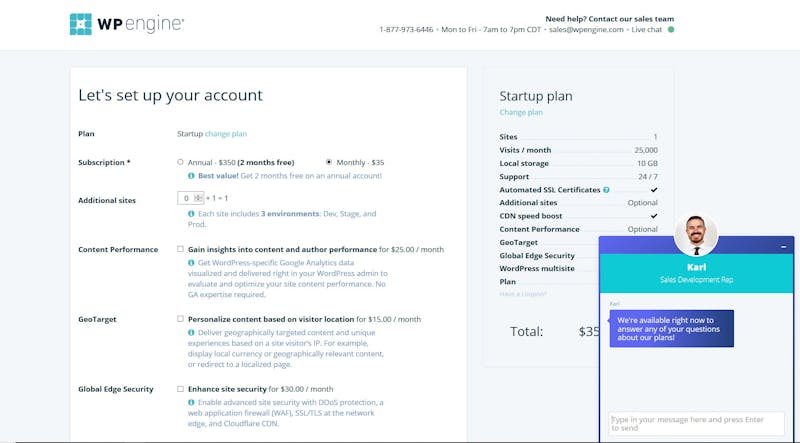Click Karl's avatar photo
800x443 pixels.
pyautogui.click(x=696, y=235)
